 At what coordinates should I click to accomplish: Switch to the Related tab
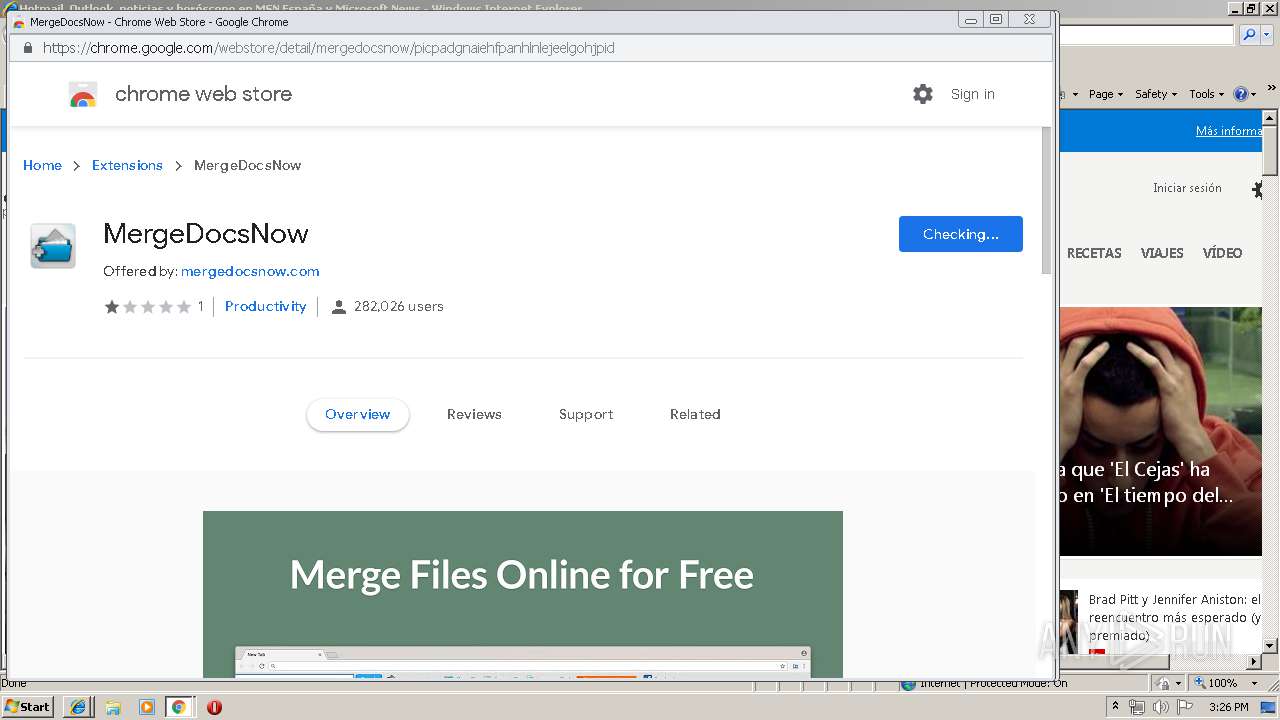point(695,414)
